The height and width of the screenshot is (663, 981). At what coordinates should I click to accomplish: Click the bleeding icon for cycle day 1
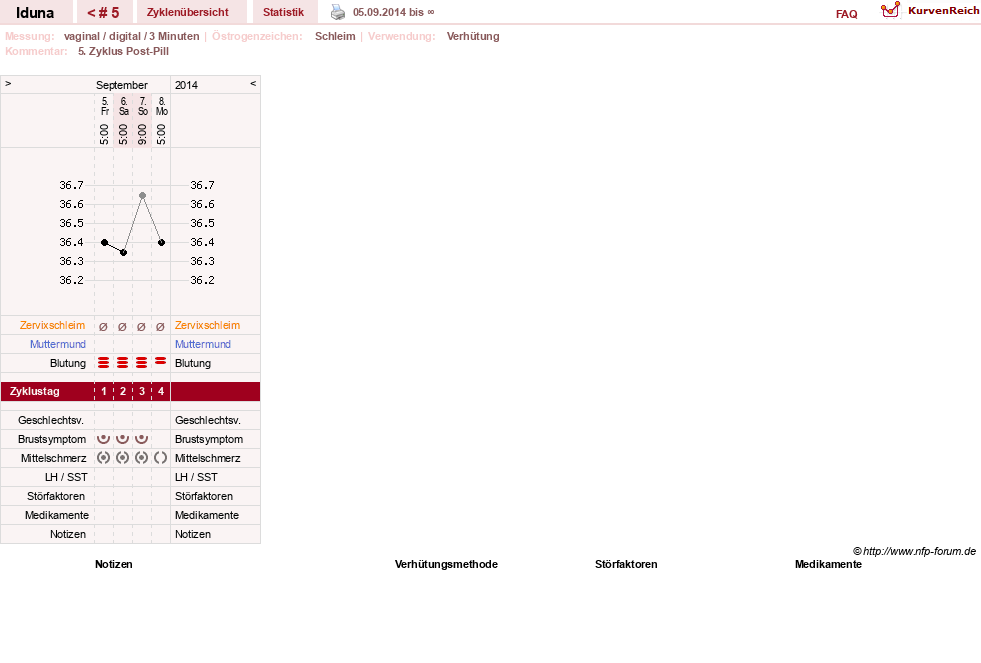coord(104,363)
